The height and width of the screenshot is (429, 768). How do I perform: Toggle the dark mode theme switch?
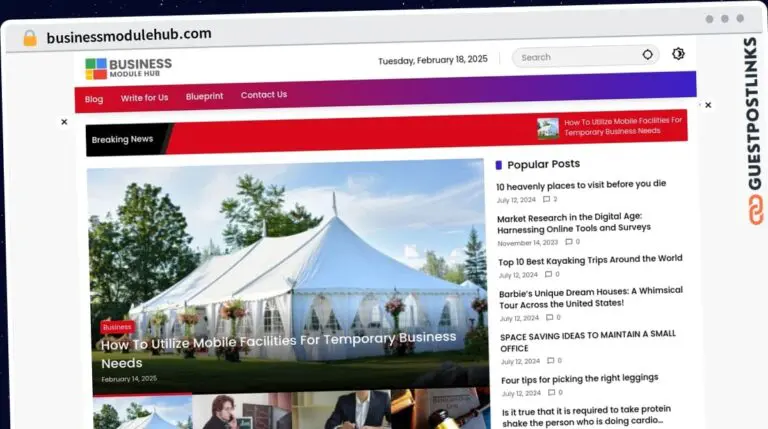point(678,54)
